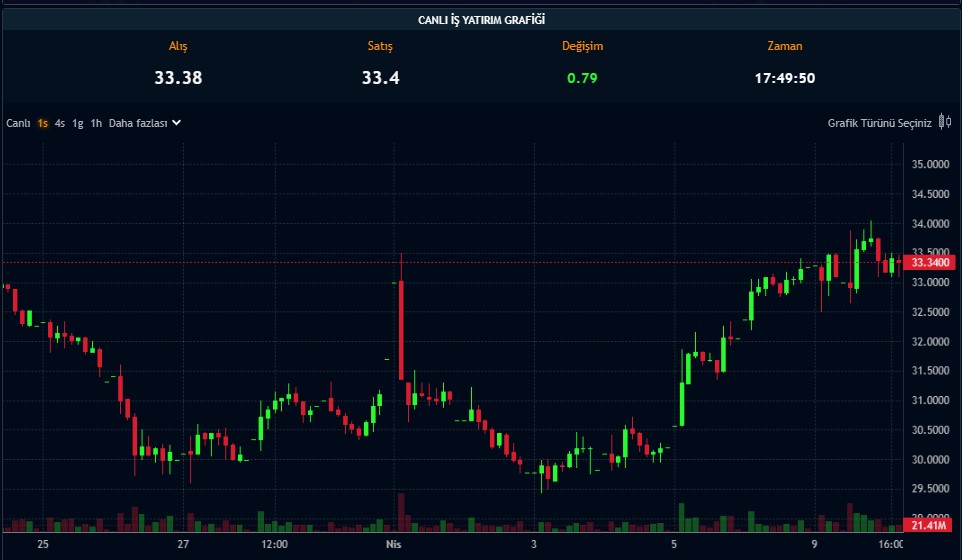This screenshot has height=560, width=962.
Task: Click the tall red candle above Nis
Action: [x=401, y=330]
